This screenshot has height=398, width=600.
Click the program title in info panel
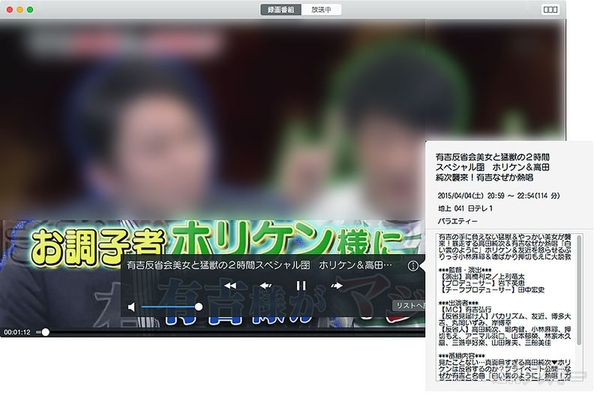pos(493,167)
